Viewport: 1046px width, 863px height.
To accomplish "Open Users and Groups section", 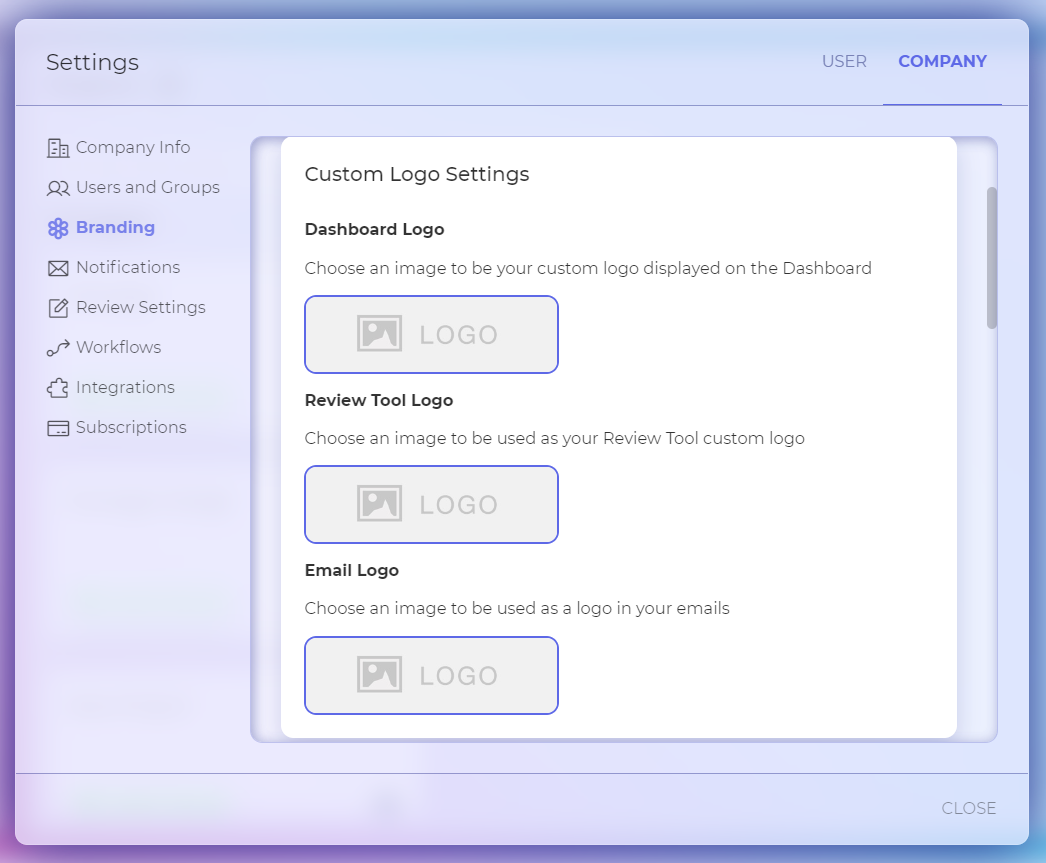I will 133,187.
